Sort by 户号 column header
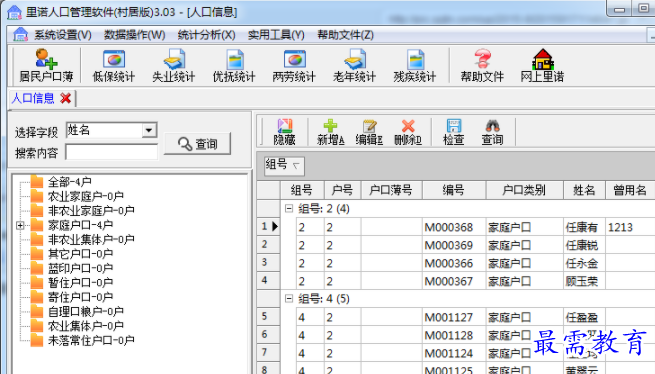Screen dimensions: 655x374 tap(342, 190)
